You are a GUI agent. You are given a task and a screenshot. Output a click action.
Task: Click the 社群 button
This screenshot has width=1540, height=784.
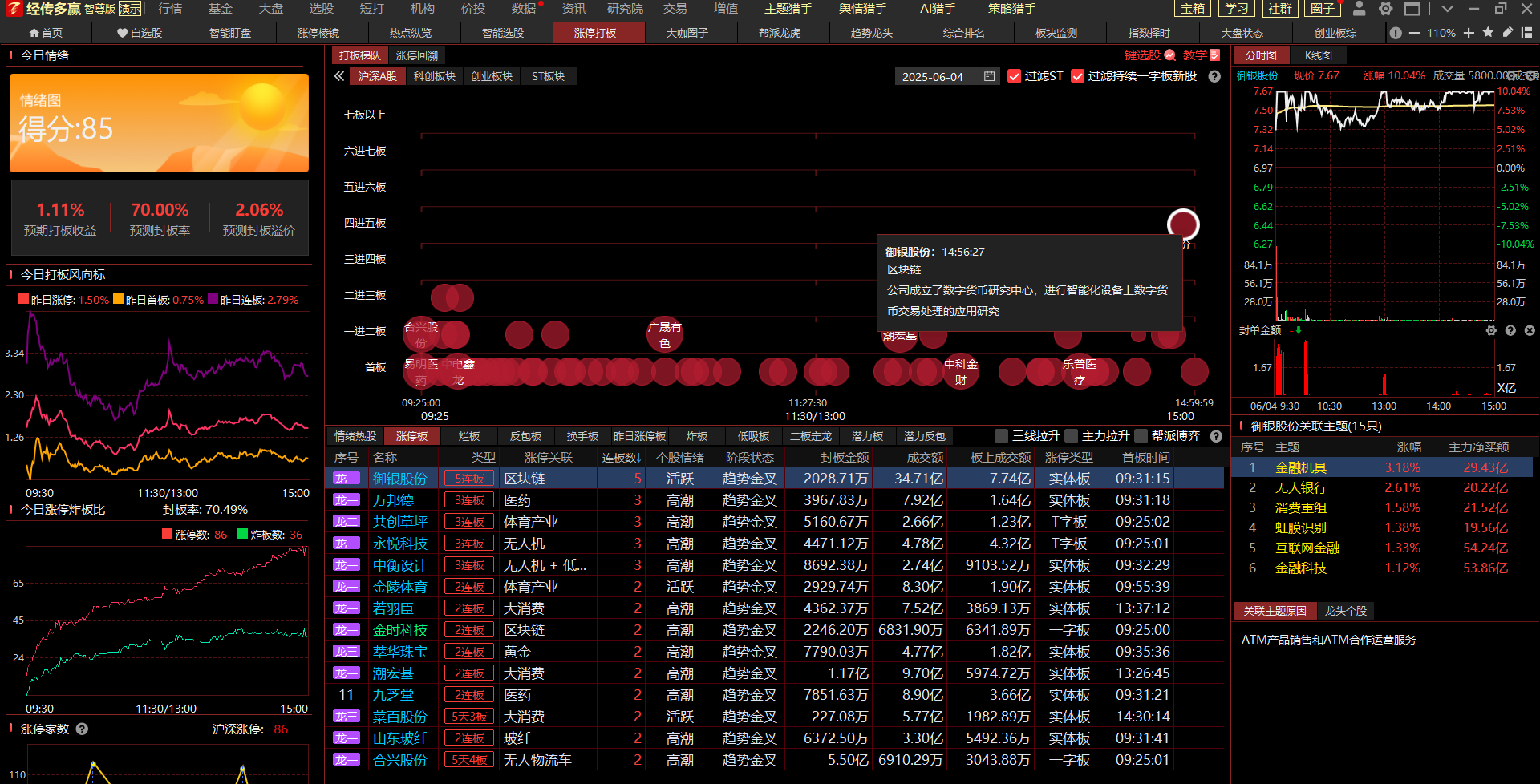coord(1280,9)
